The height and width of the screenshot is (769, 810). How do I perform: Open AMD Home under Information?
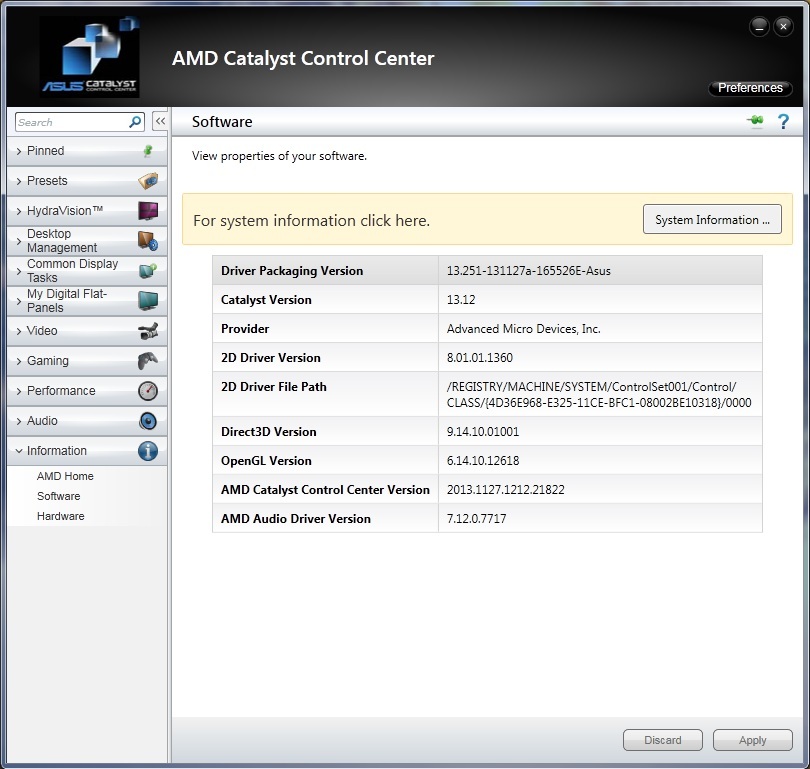point(65,476)
